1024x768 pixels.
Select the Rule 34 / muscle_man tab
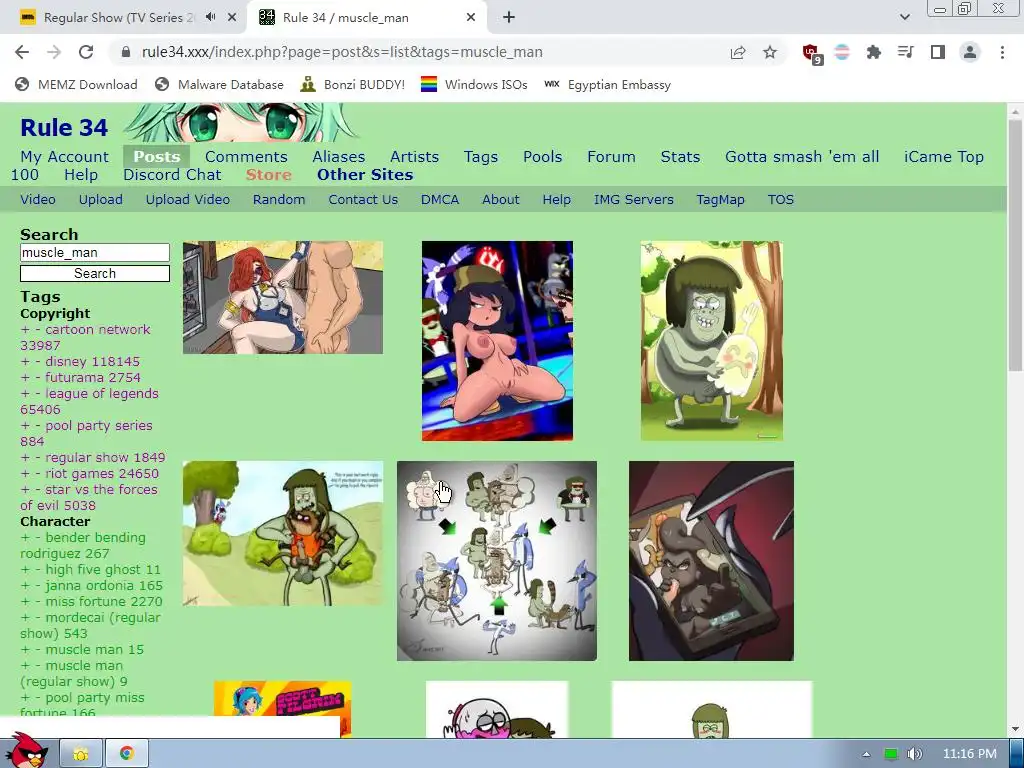click(x=345, y=18)
